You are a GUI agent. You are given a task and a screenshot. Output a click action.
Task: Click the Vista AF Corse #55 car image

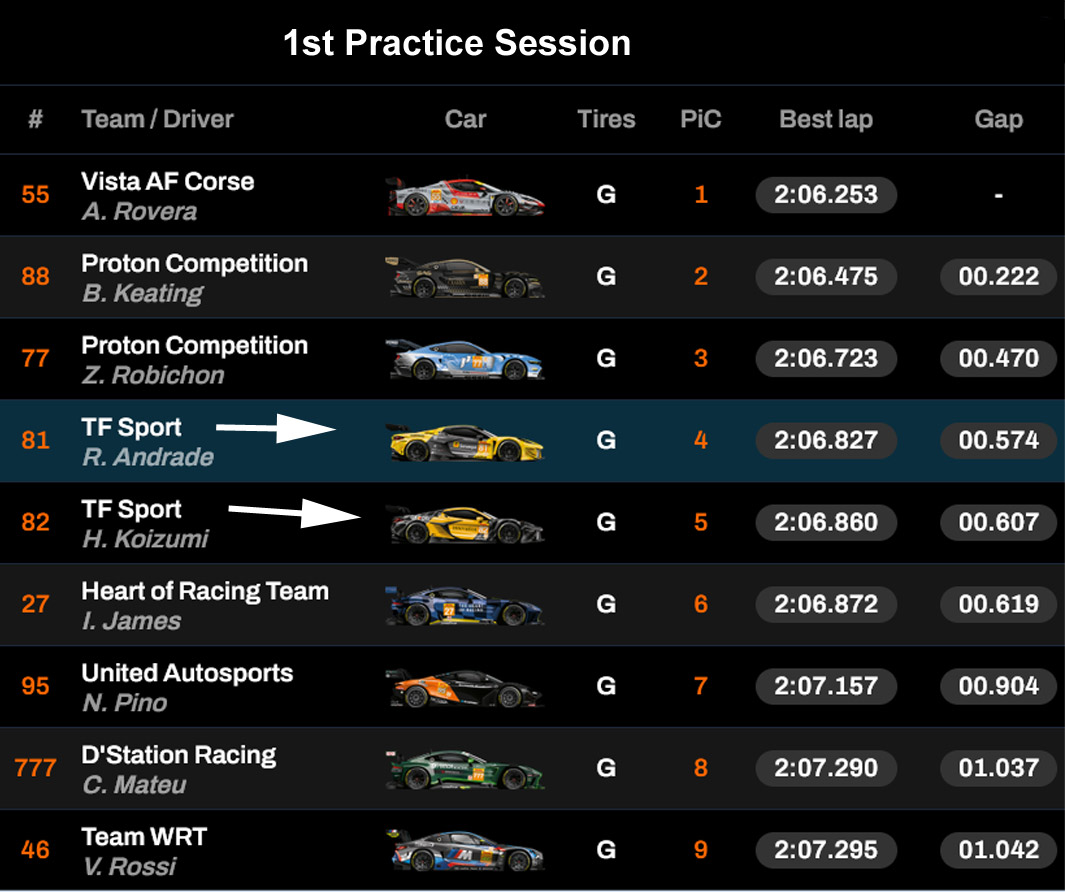pyautogui.click(x=465, y=195)
